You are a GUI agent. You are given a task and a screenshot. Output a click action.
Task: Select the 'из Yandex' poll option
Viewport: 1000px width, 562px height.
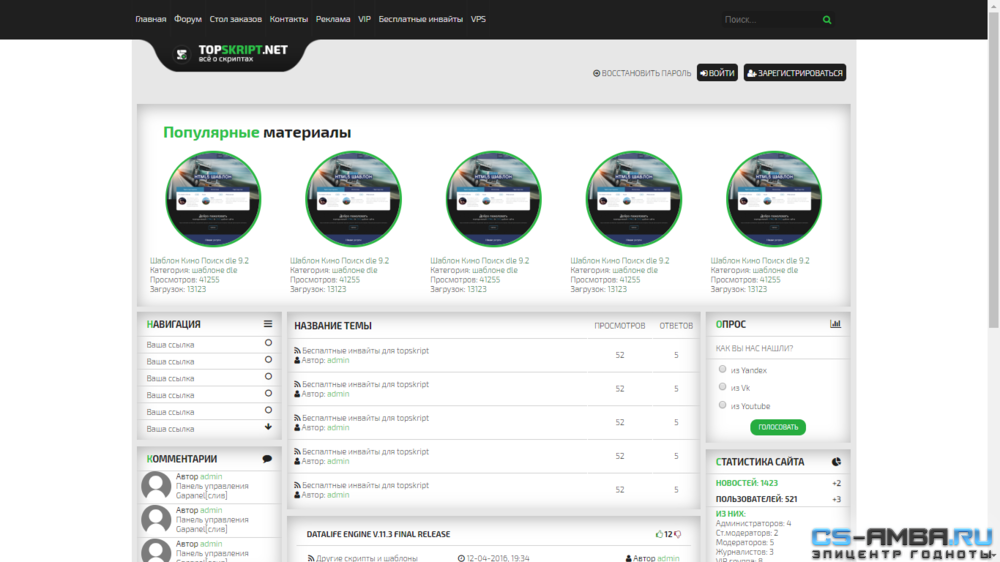tap(723, 369)
